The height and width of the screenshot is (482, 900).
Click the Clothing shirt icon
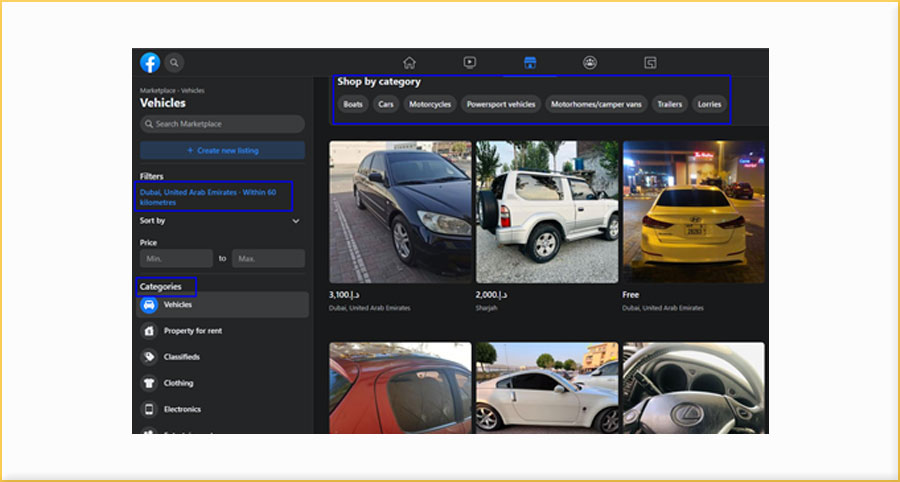pos(149,383)
